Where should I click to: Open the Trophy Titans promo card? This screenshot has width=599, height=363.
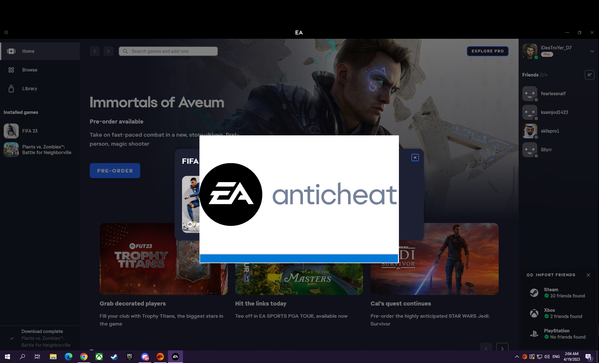[164, 259]
